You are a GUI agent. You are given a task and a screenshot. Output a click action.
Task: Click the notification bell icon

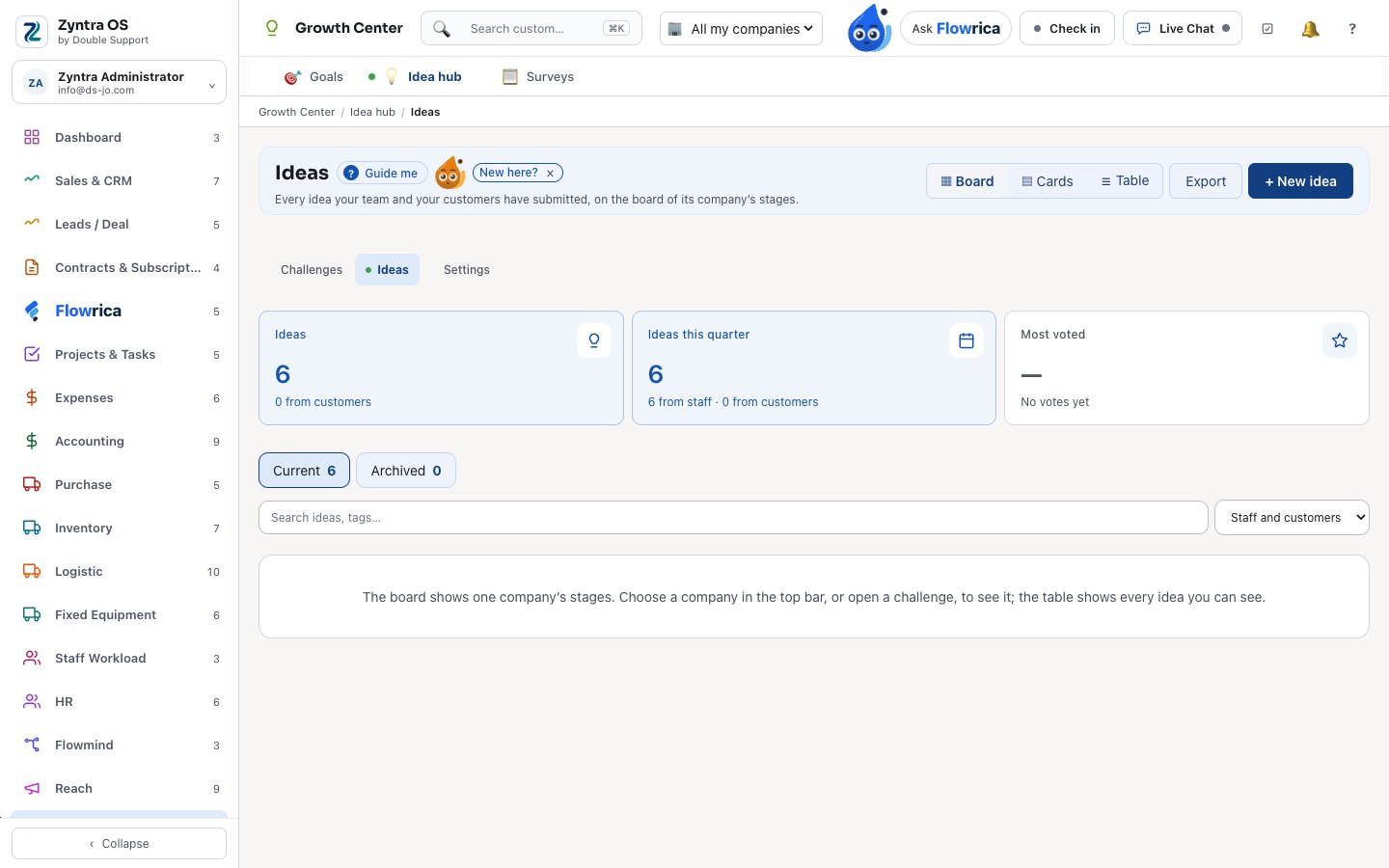[1310, 29]
